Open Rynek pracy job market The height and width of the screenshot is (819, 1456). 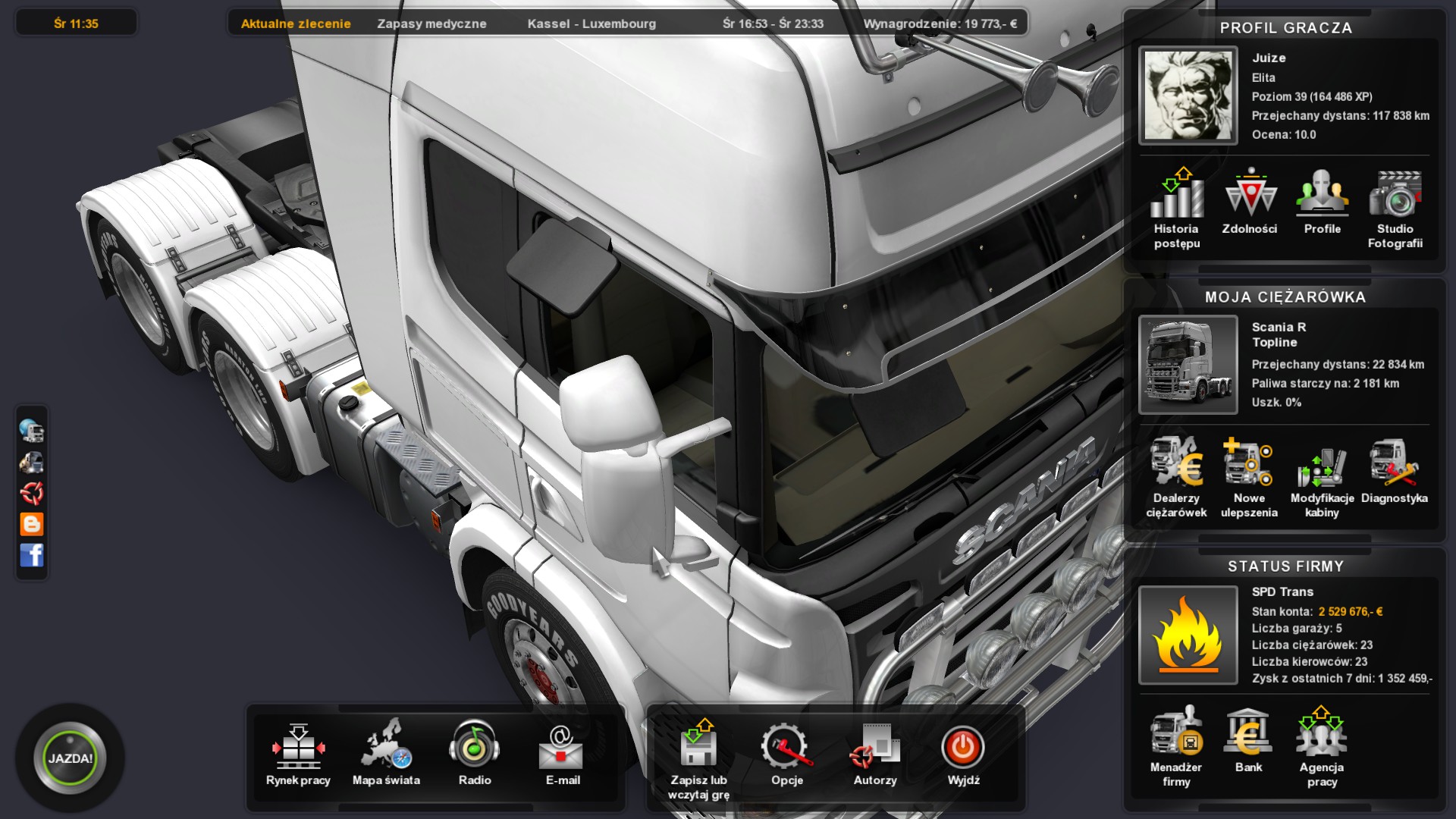(x=298, y=747)
